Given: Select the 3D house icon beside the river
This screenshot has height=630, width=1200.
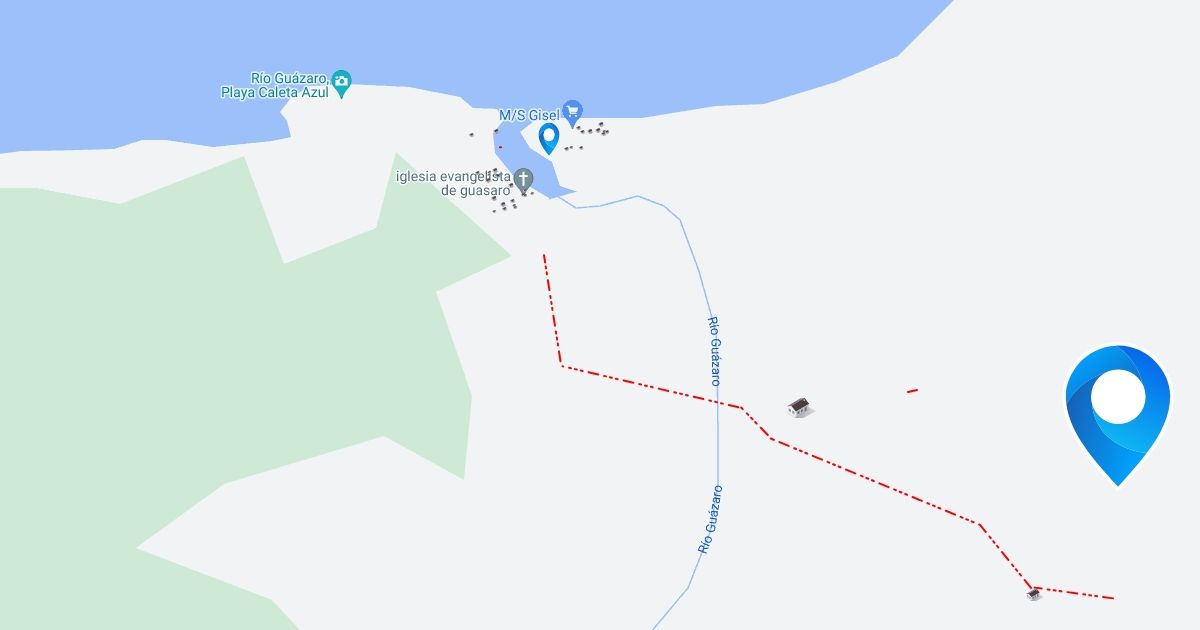Looking at the screenshot, I should (x=798, y=406).
